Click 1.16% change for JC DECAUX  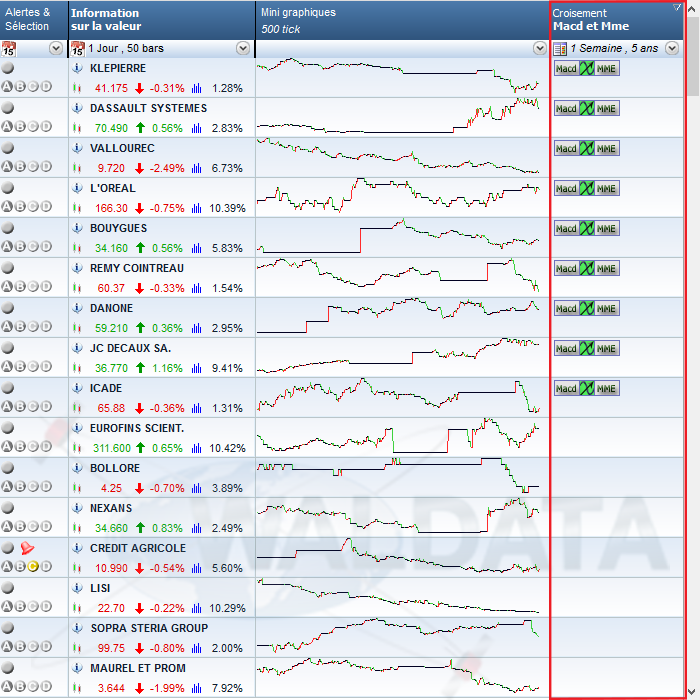(167, 368)
